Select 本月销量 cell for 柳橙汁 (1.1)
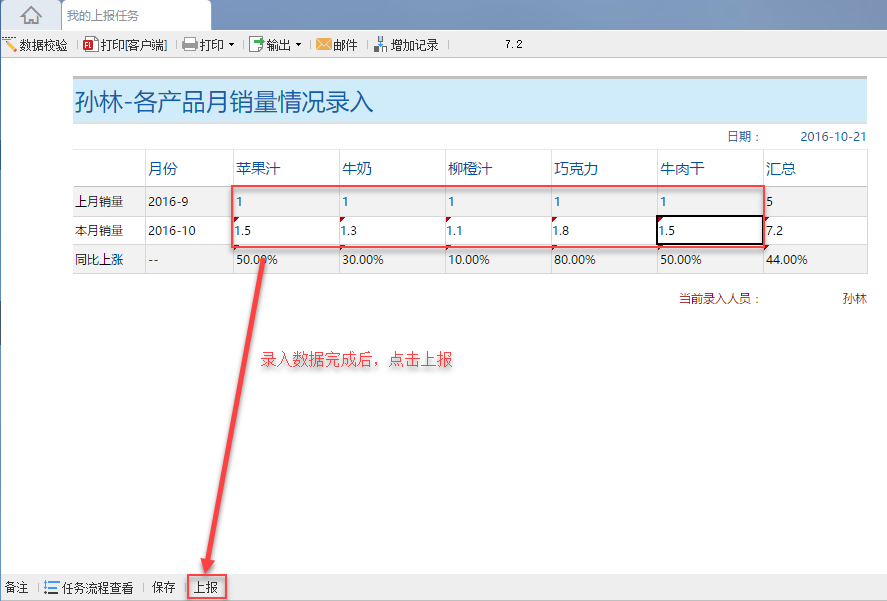The image size is (887, 601). coord(498,230)
